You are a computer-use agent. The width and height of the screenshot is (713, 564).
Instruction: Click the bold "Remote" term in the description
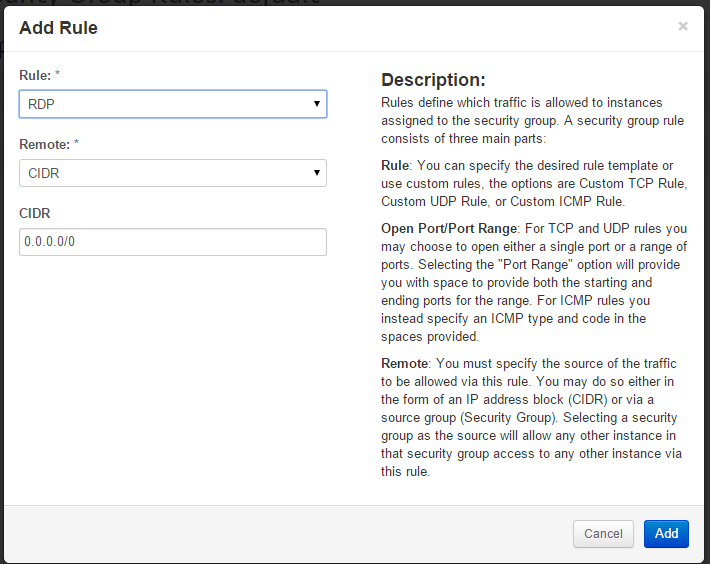pyautogui.click(x=404, y=363)
